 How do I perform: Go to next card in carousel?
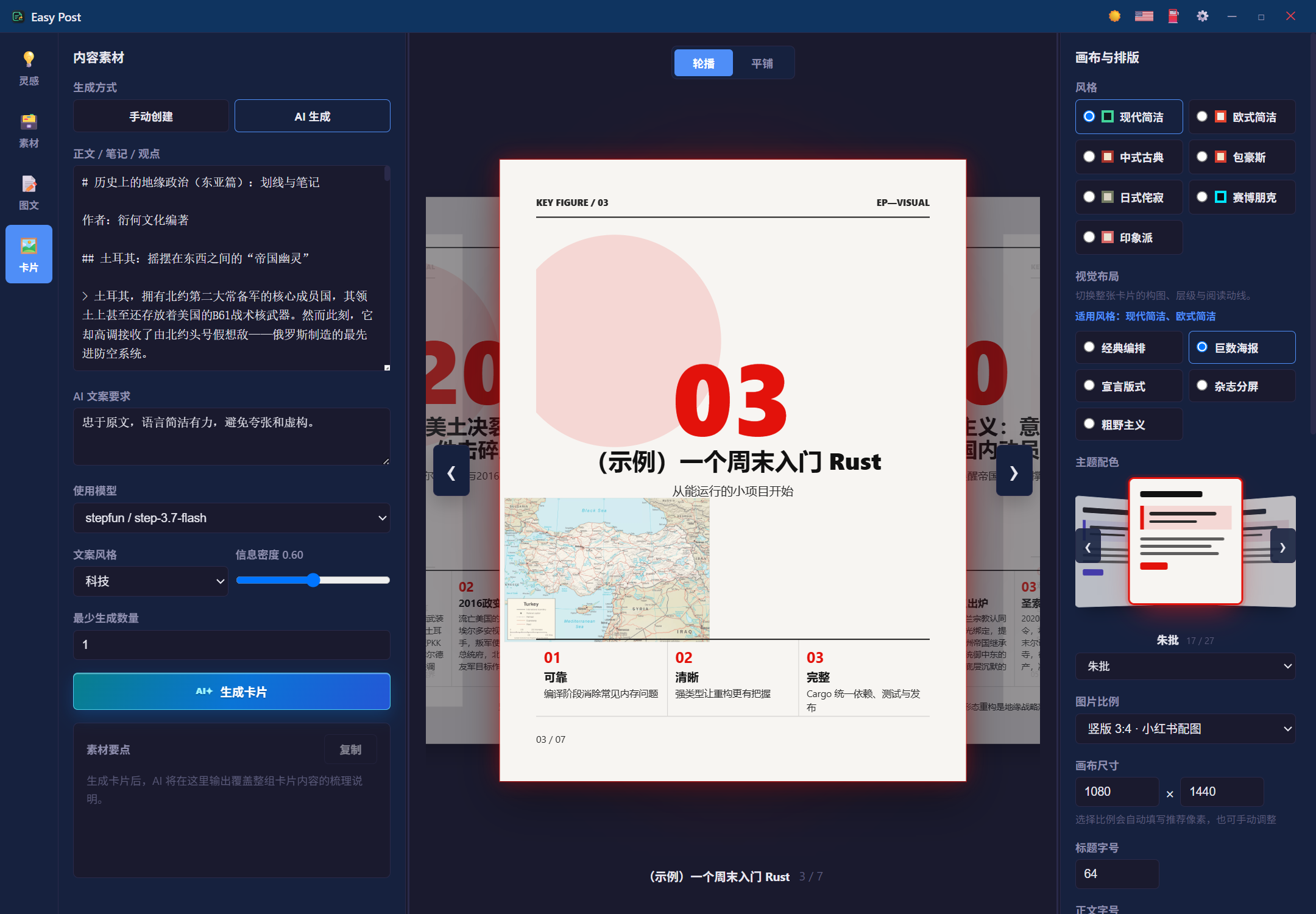1014,471
